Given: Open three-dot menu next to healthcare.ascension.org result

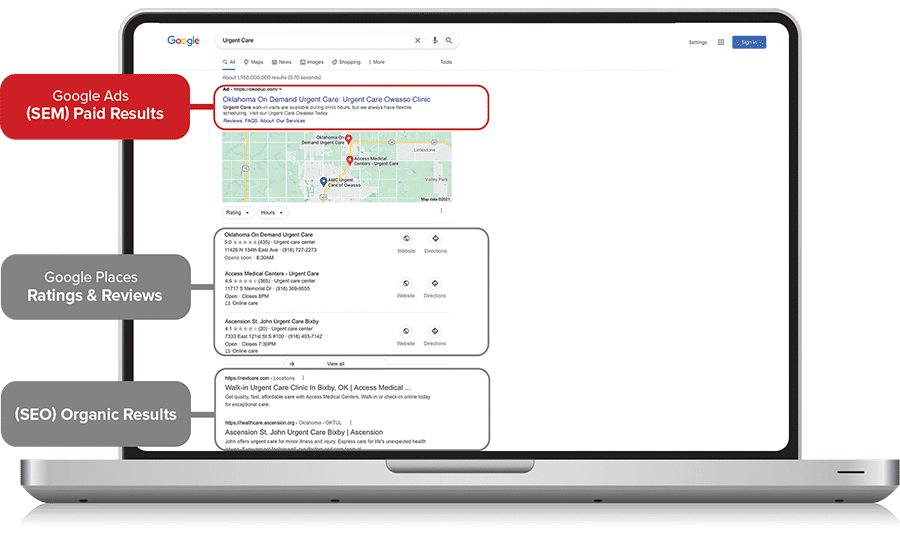Looking at the screenshot, I should point(350,423).
